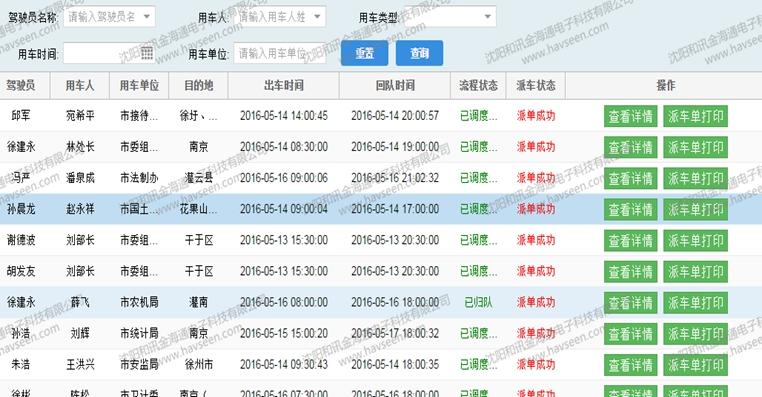This screenshot has height=397, width=762.
Task: Select driver name 孙晨龙
Action: [21, 209]
